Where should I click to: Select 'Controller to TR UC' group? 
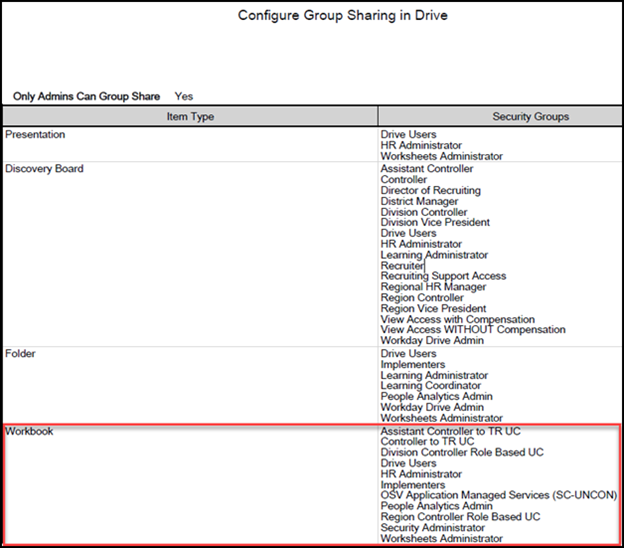pyautogui.click(x=427, y=442)
